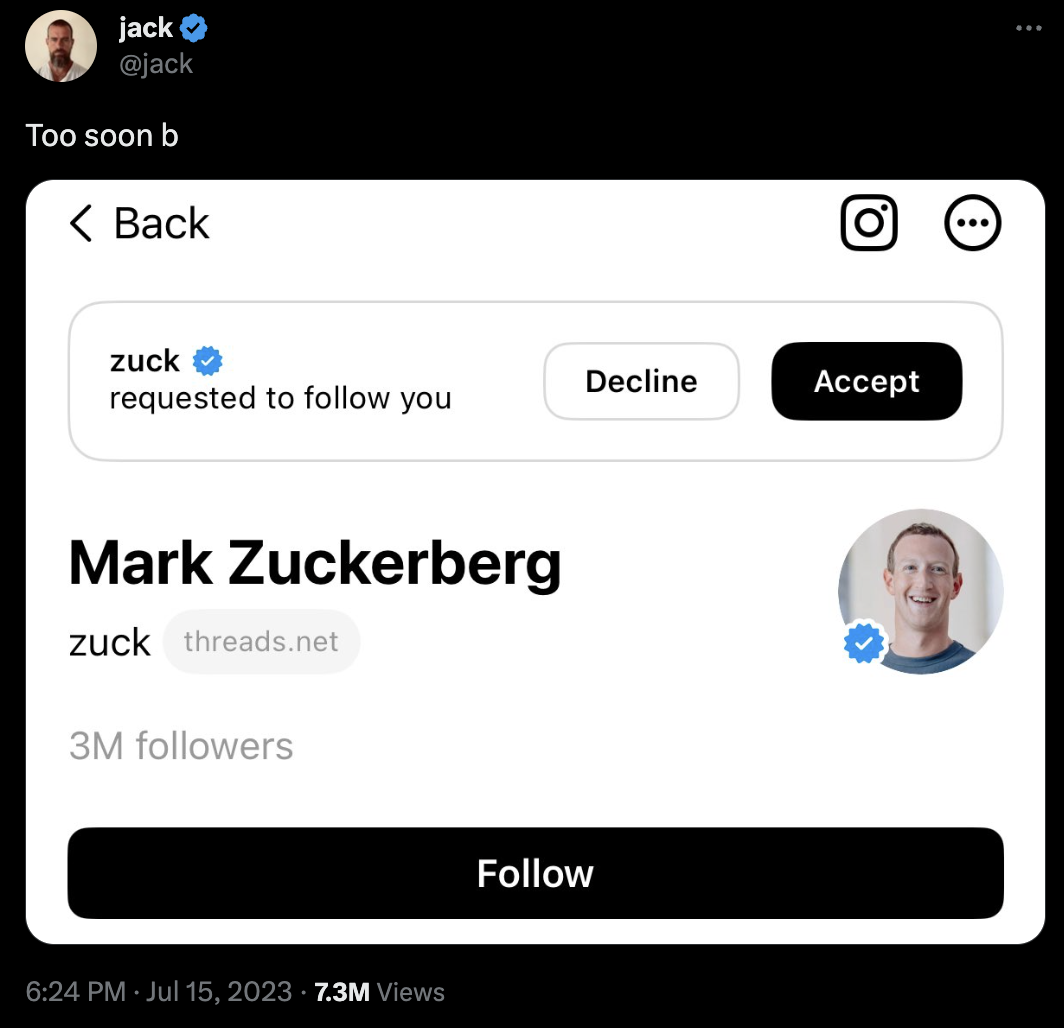The width and height of the screenshot is (1064, 1028).
Task: Open the circled three-dot options menu
Action: [x=972, y=222]
